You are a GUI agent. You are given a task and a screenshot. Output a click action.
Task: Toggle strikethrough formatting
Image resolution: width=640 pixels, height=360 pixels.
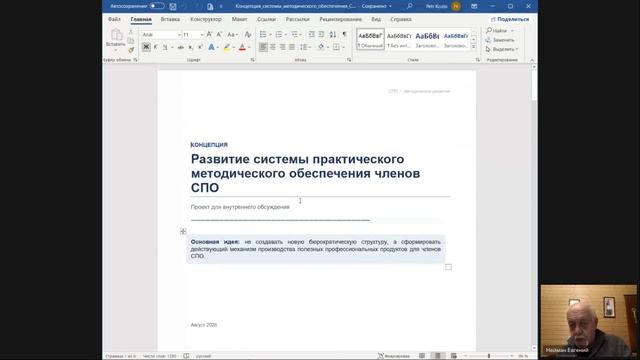point(180,47)
